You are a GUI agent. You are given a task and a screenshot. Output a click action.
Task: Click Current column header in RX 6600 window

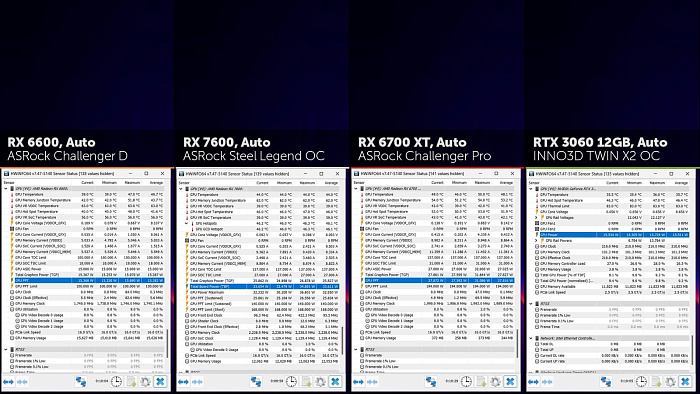click(x=87, y=183)
